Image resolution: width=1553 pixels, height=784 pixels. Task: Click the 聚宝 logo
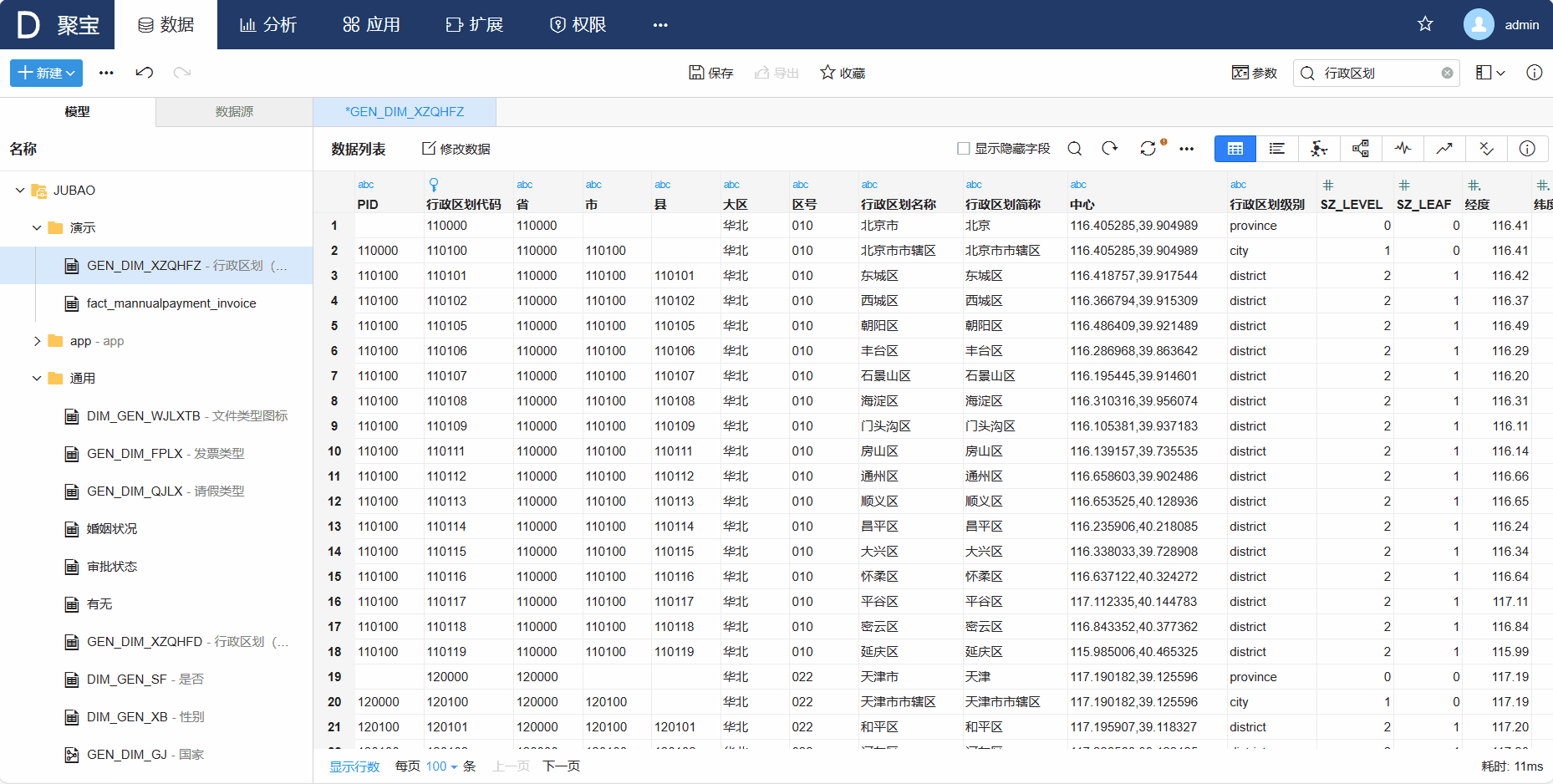(59, 25)
